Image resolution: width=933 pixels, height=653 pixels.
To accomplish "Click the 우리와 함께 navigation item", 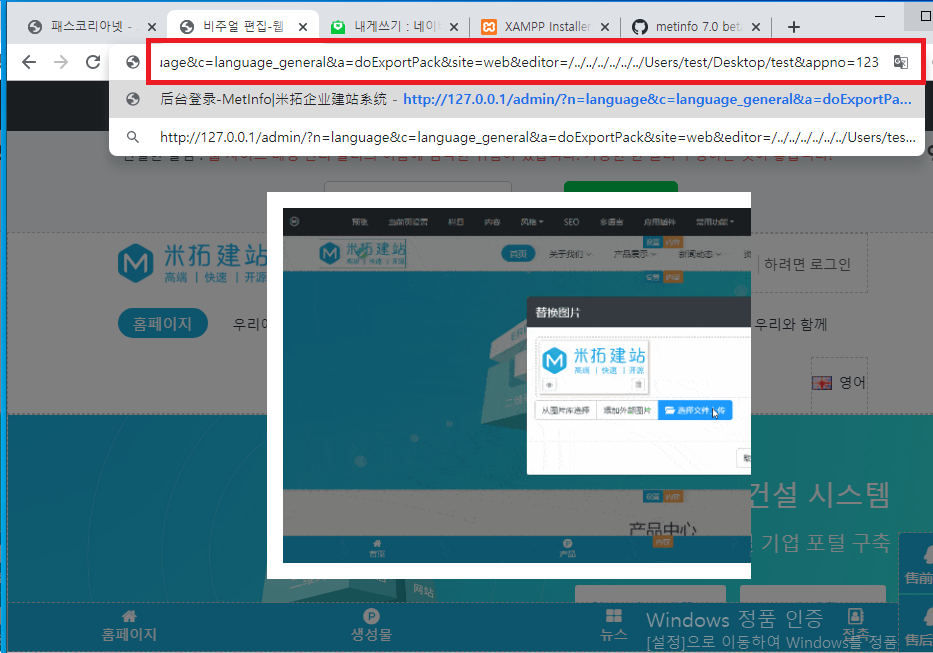I will 790,324.
